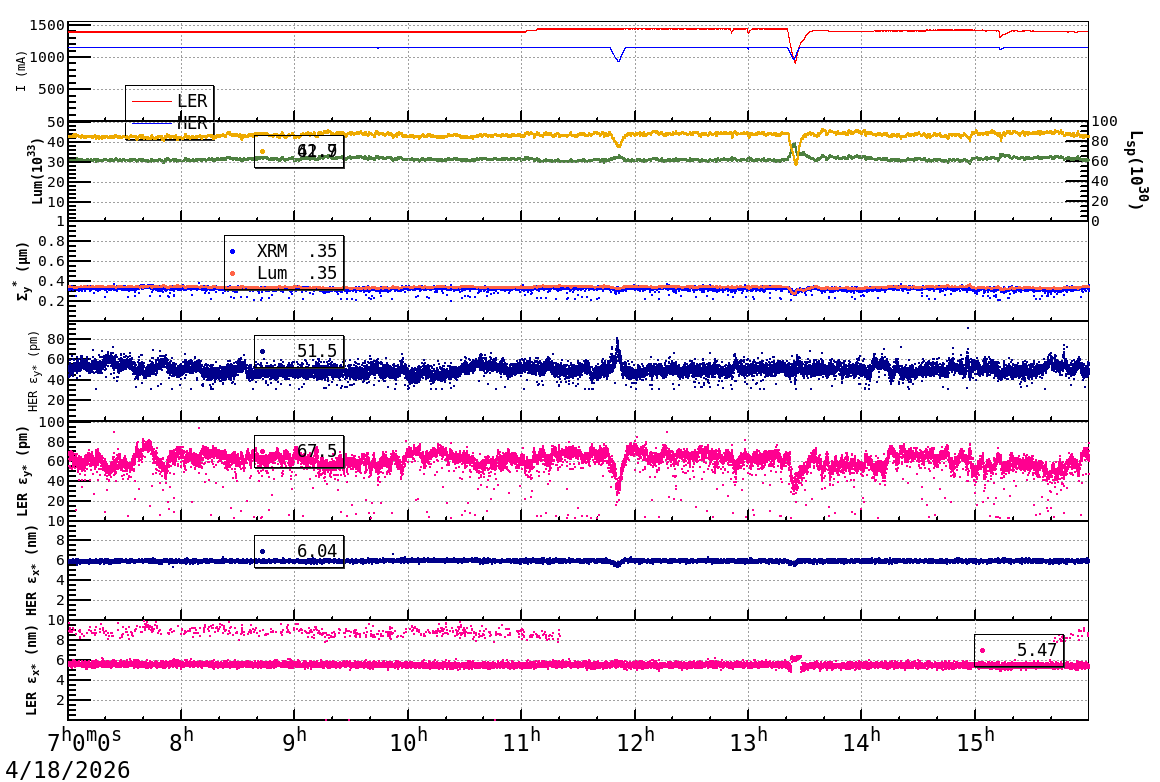Click the 5.47 legend value
This screenshot has height=782, width=1160.
(1037, 651)
